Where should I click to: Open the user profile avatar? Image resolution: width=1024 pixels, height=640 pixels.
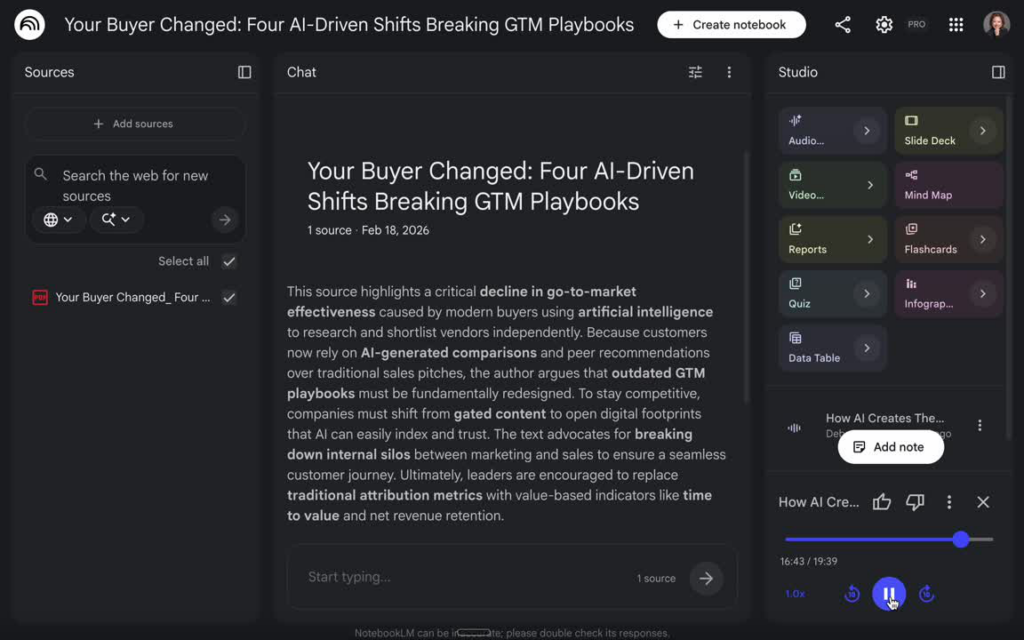(996, 25)
